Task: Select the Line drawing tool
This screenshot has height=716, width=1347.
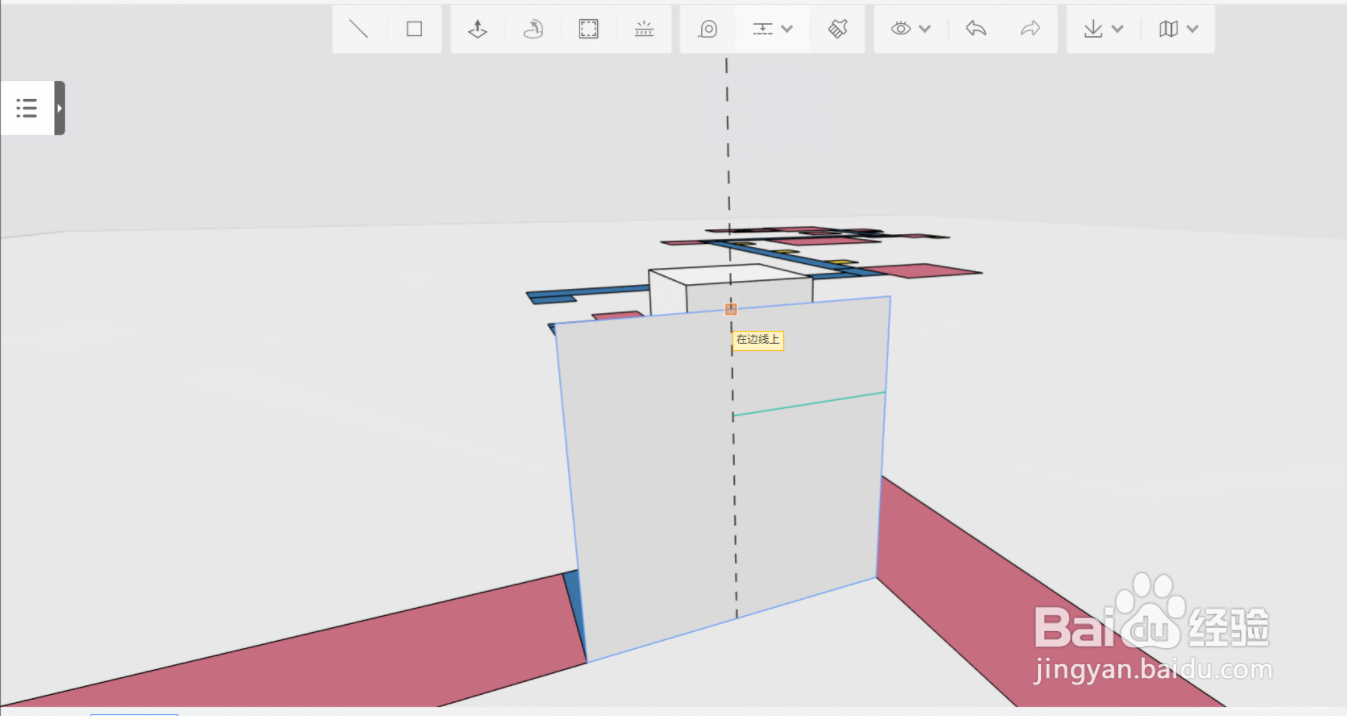Action: [359, 29]
